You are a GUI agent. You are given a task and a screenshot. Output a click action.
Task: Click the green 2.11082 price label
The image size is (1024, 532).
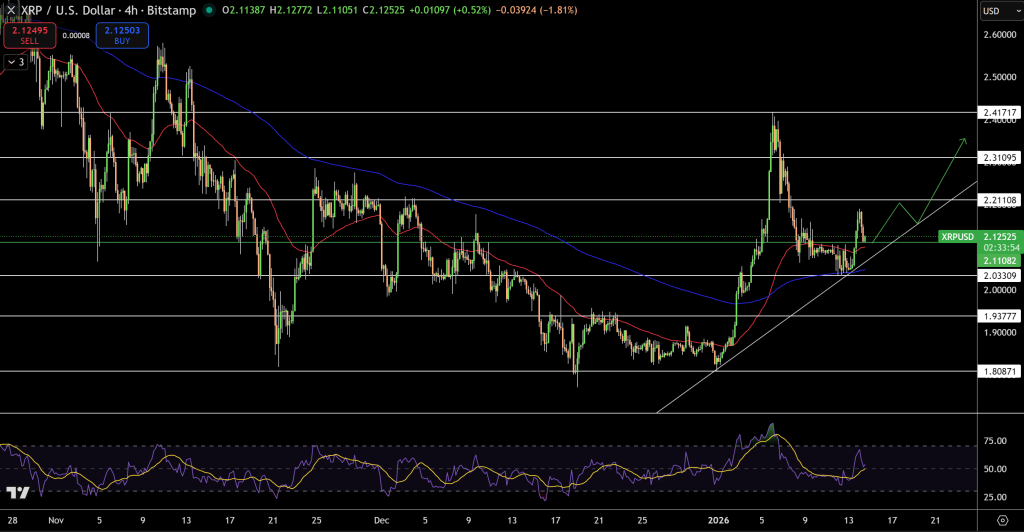tap(999, 260)
